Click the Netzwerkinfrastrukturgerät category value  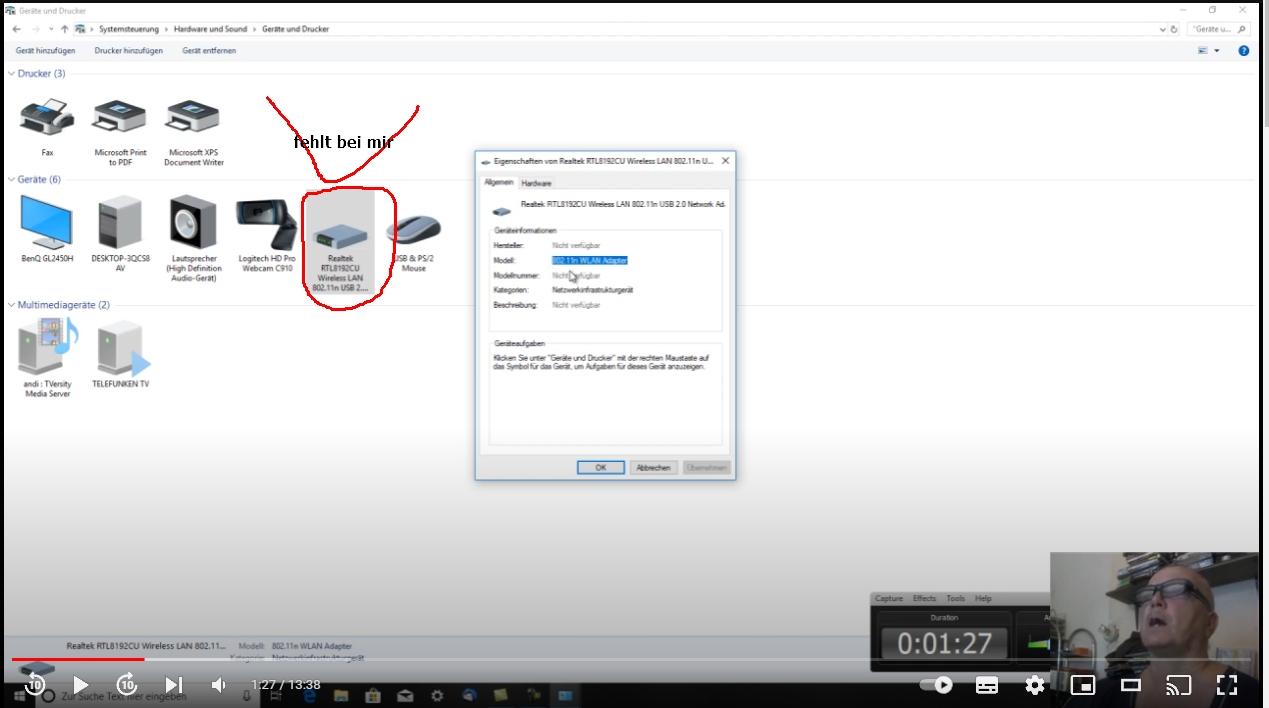(x=592, y=290)
